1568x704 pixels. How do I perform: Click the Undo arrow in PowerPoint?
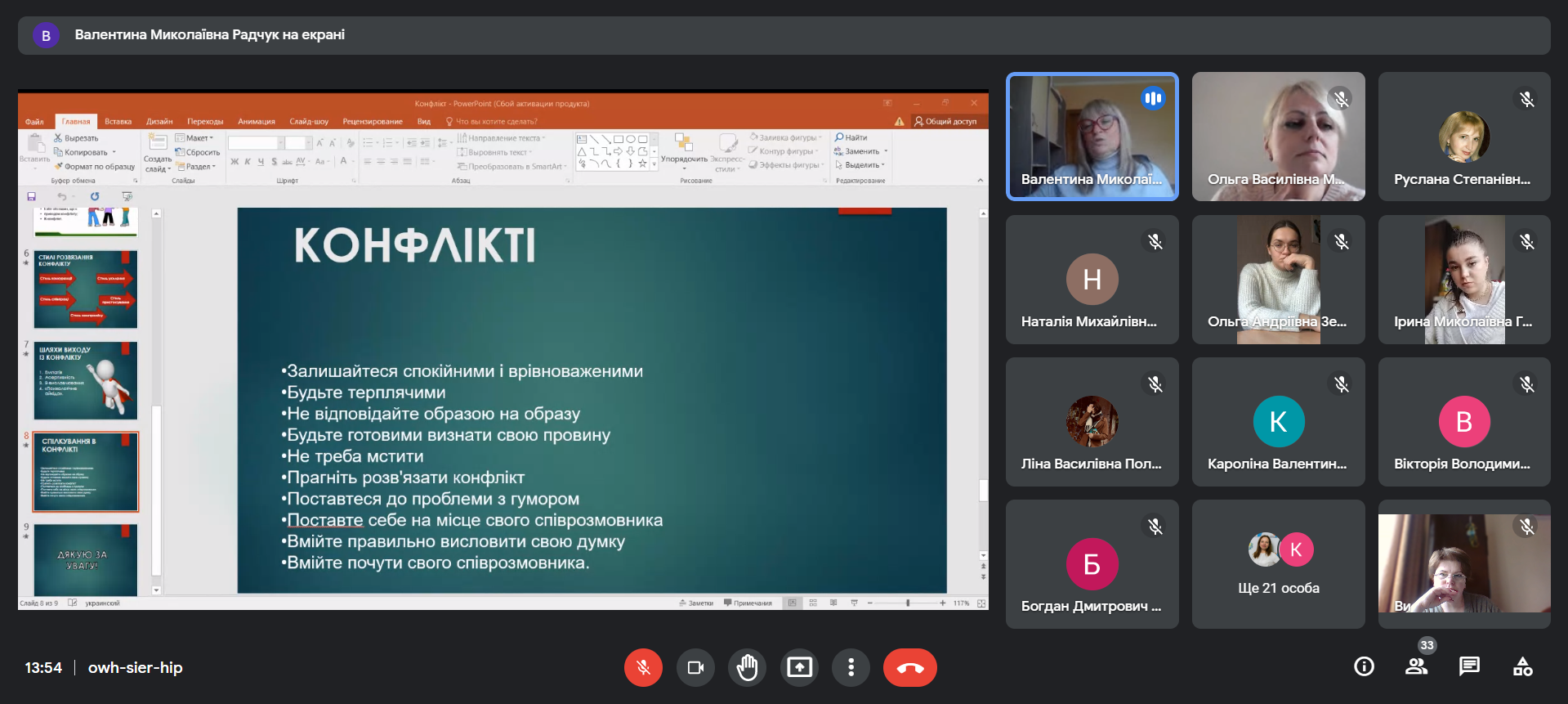[x=61, y=196]
